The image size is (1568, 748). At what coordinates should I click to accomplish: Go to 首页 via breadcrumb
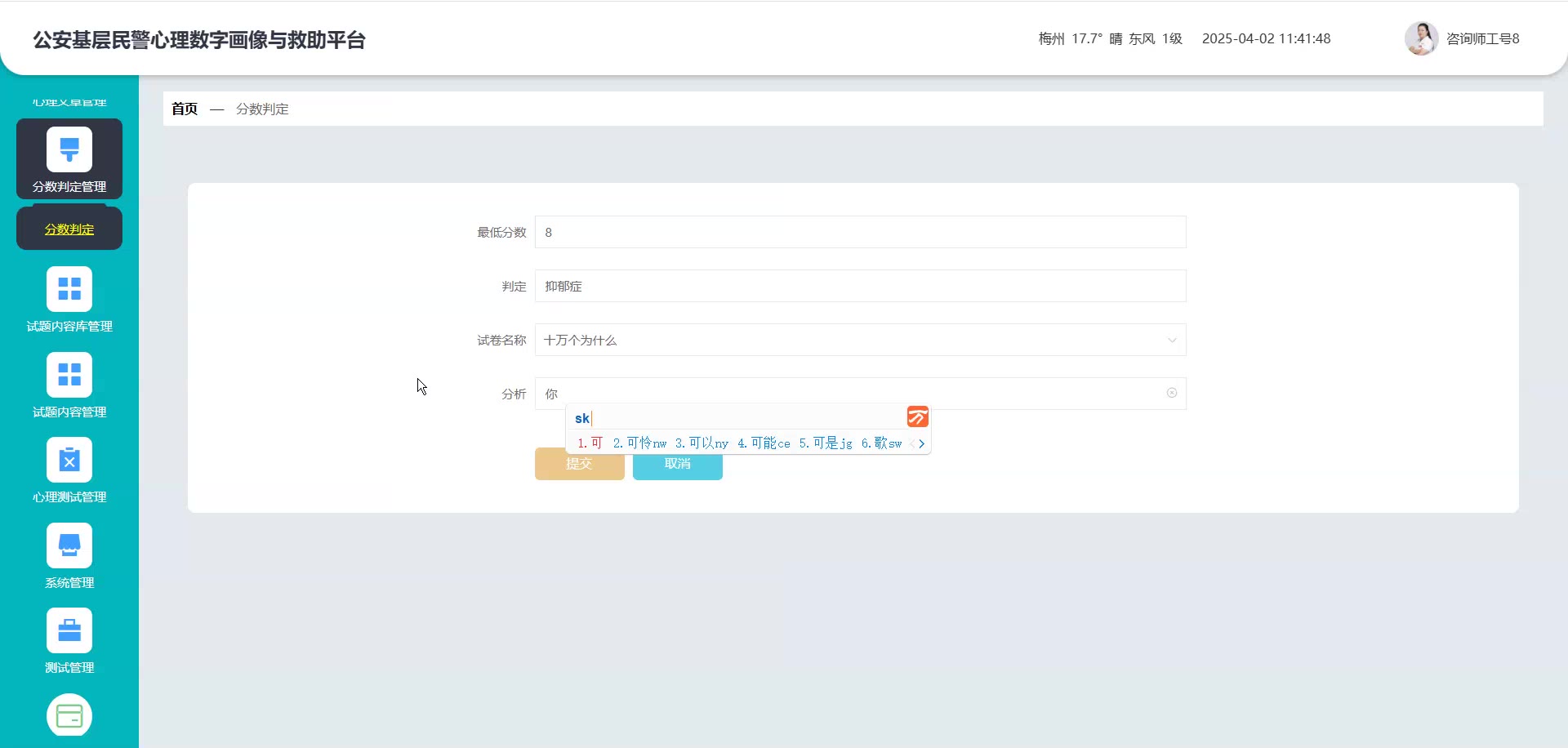pyautogui.click(x=185, y=109)
